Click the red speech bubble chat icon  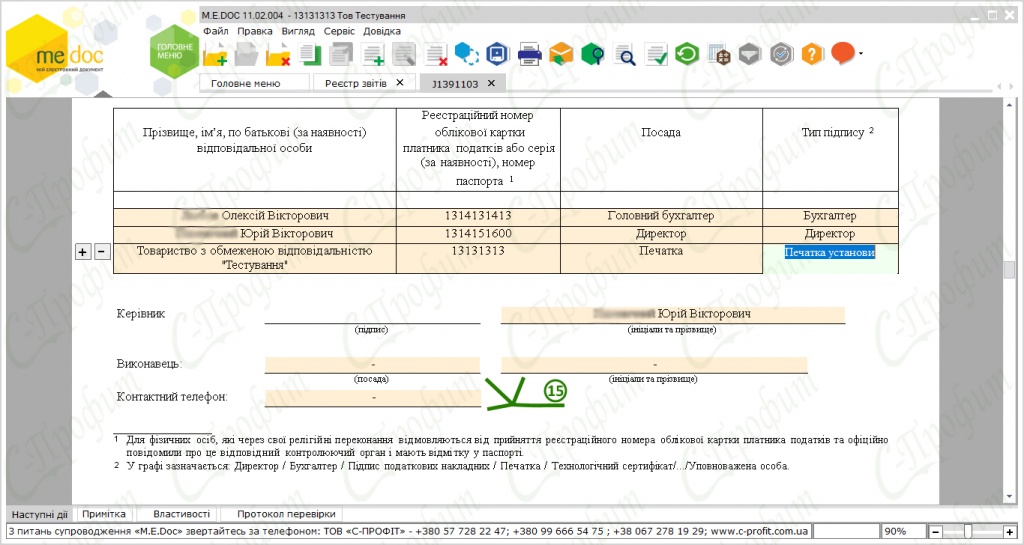(843, 54)
